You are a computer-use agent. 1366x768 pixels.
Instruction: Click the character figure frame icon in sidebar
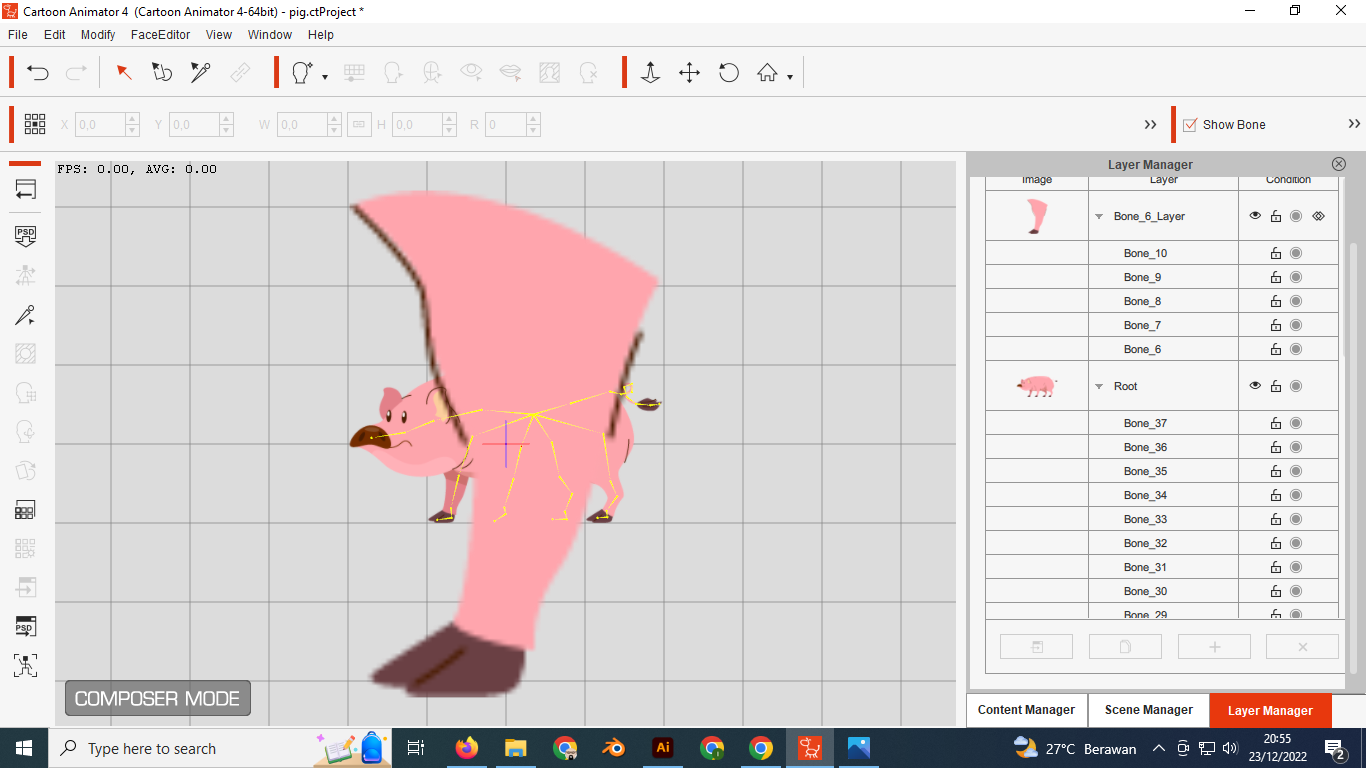[x=26, y=665]
